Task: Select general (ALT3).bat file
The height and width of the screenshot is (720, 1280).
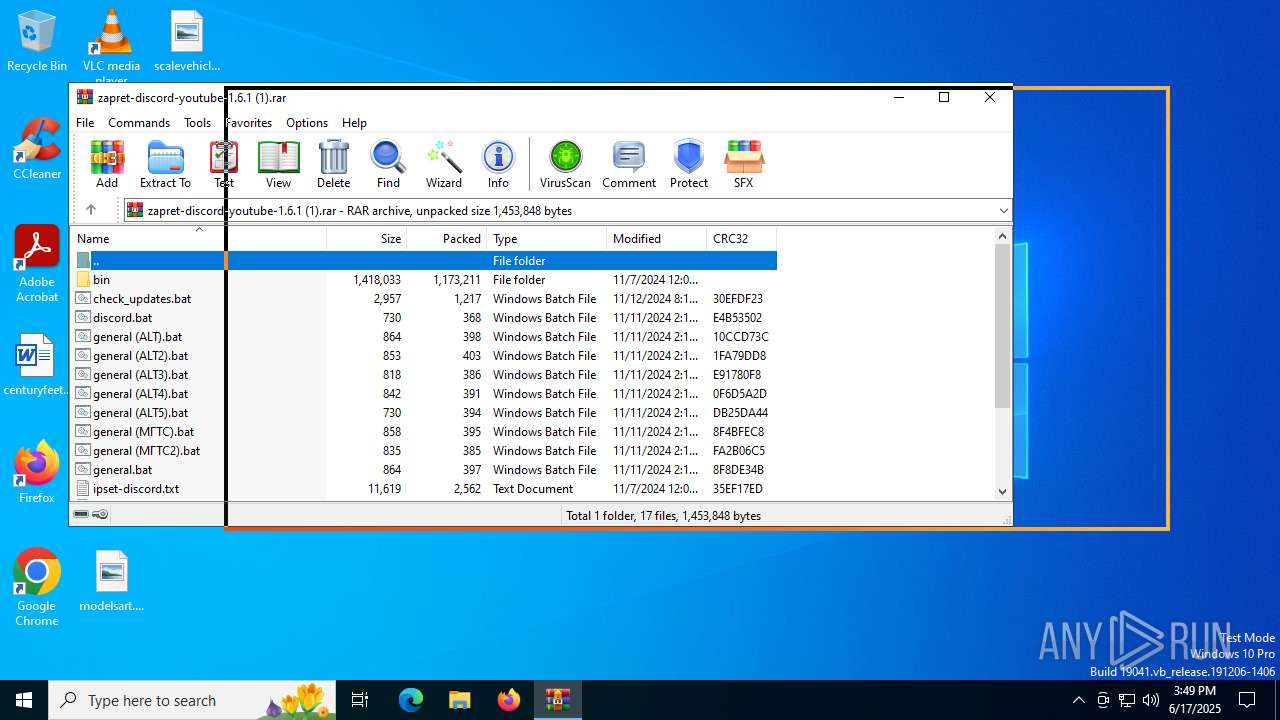Action: [425, 375]
